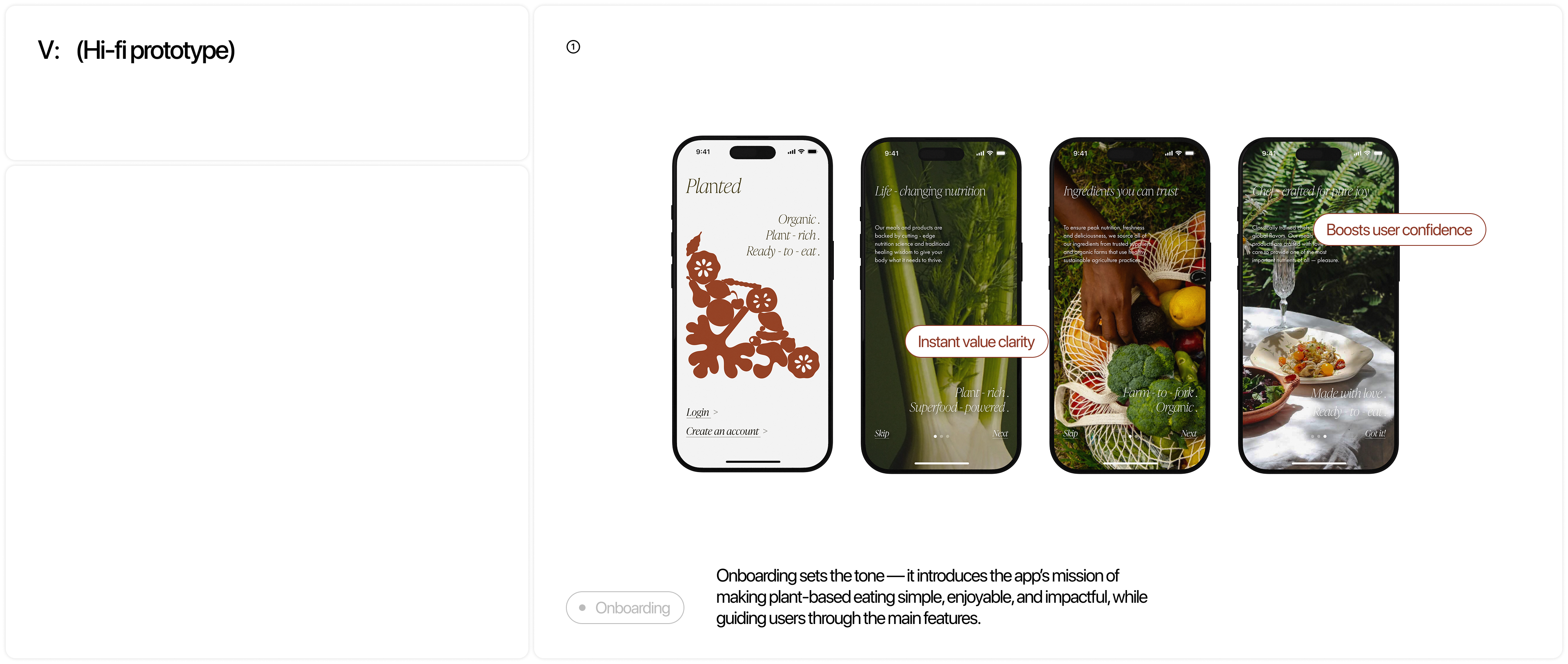Click arrow next to Login

[x=716, y=412]
